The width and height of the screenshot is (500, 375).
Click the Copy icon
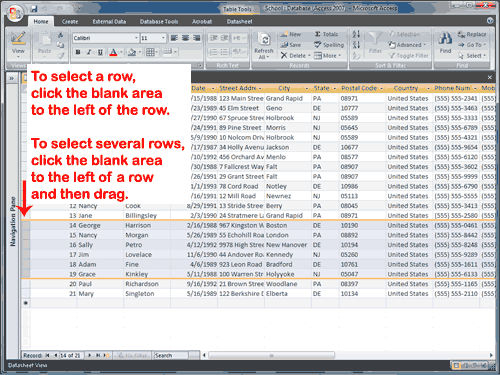click(x=60, y=45)
